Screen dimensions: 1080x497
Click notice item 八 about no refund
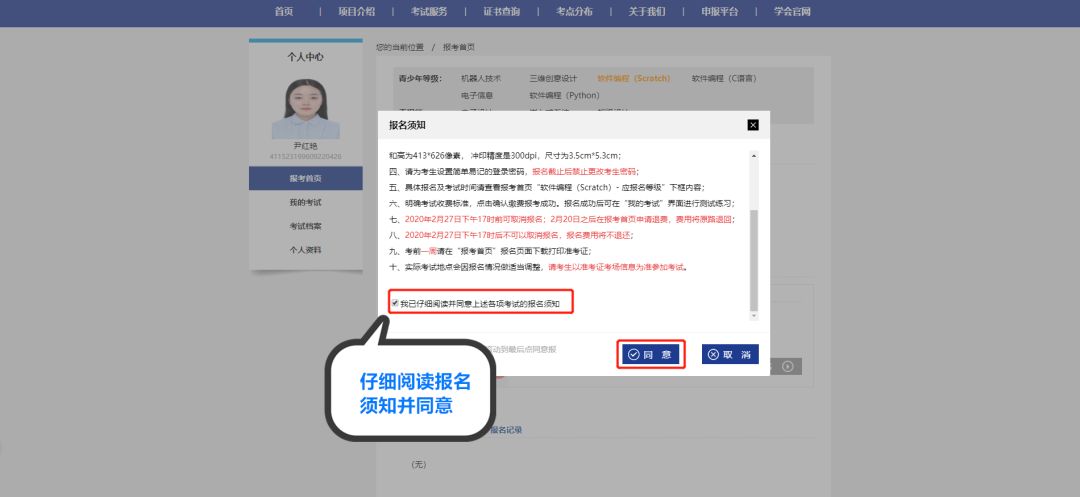[x=510, y=235]
